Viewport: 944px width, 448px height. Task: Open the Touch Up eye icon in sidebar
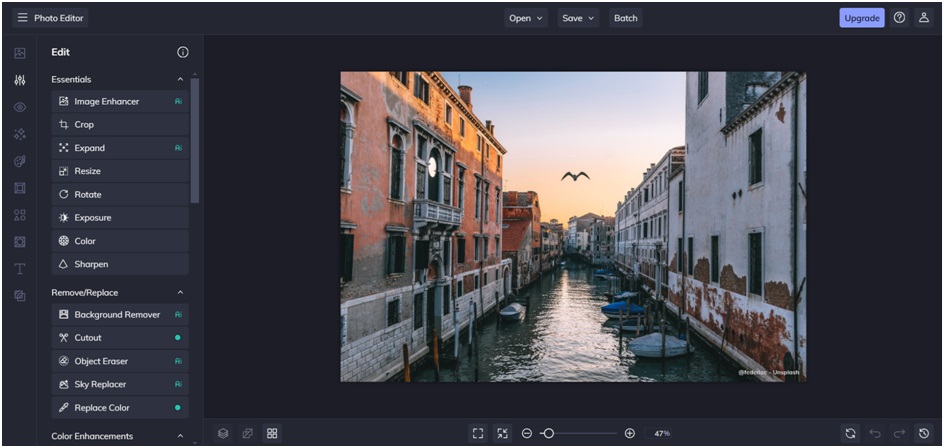[x=20, y=107]
